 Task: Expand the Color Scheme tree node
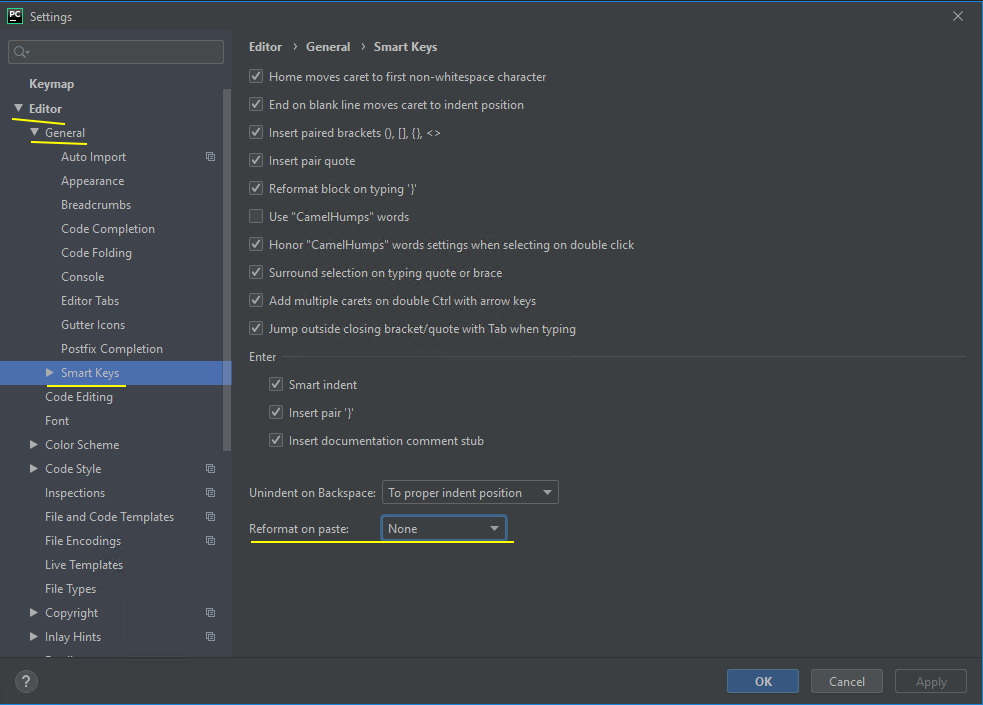point(34,445)
